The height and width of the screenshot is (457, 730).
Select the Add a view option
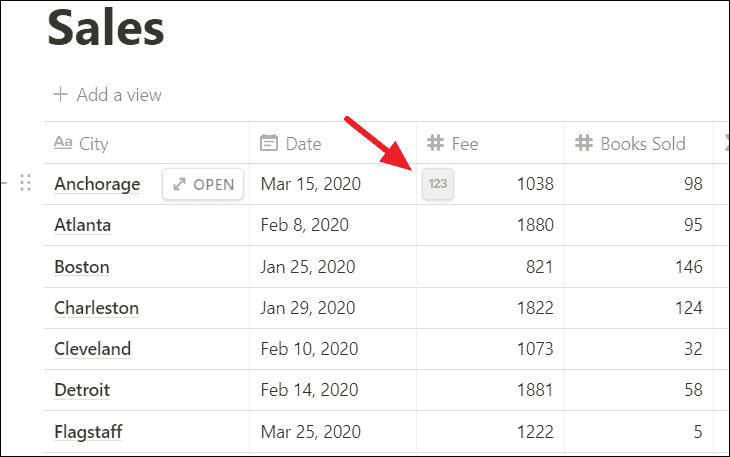click(x=108, y=95)
